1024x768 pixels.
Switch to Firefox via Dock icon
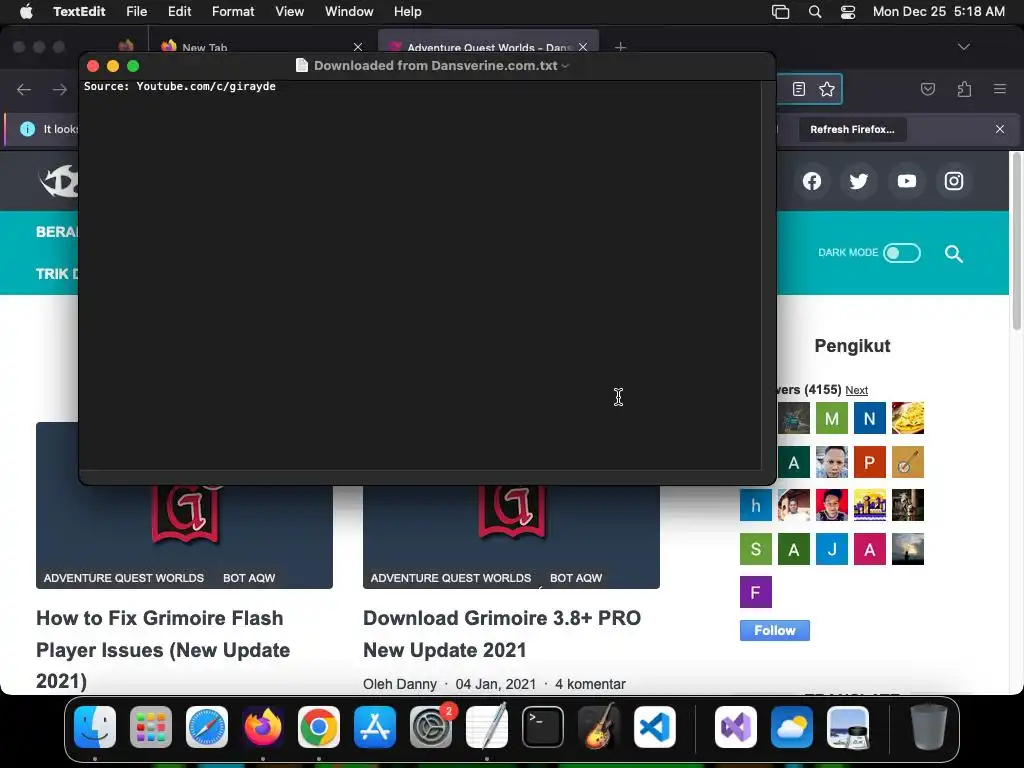point(263,727)
